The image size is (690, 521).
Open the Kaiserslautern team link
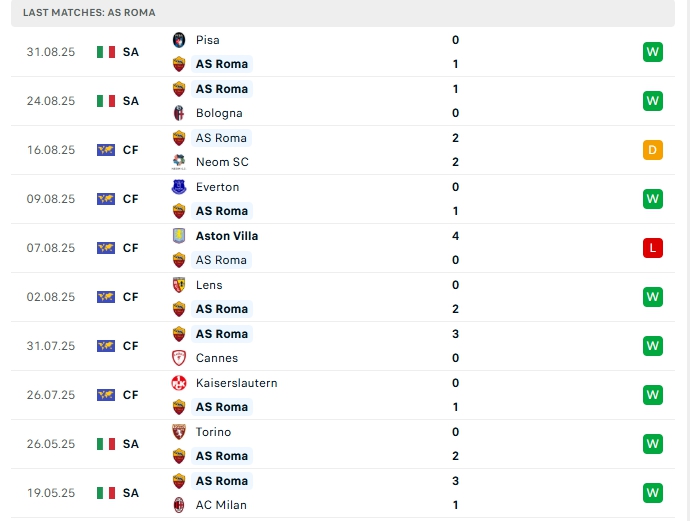pos(237,383)
